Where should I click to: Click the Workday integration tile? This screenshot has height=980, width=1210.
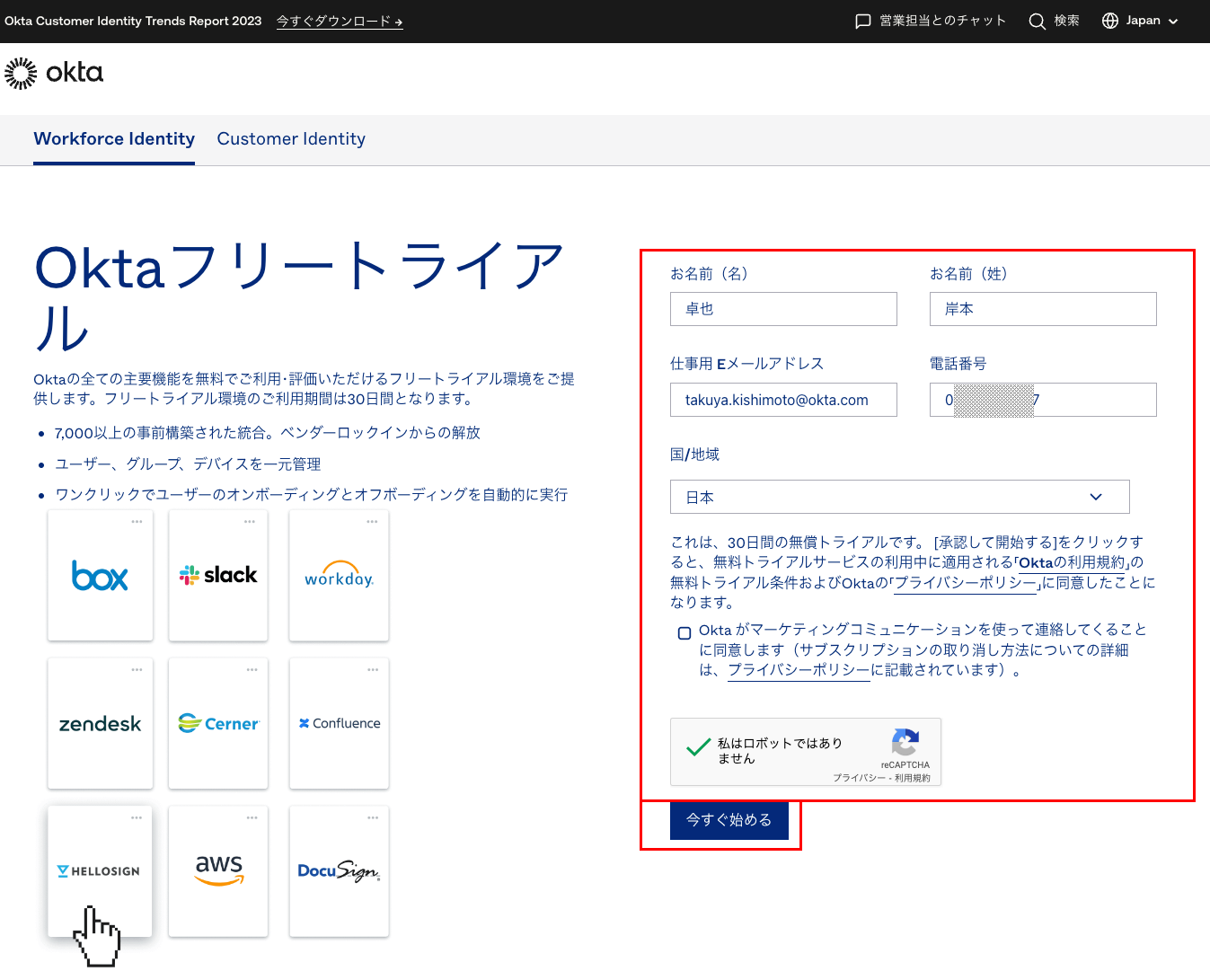coord(339,576)
